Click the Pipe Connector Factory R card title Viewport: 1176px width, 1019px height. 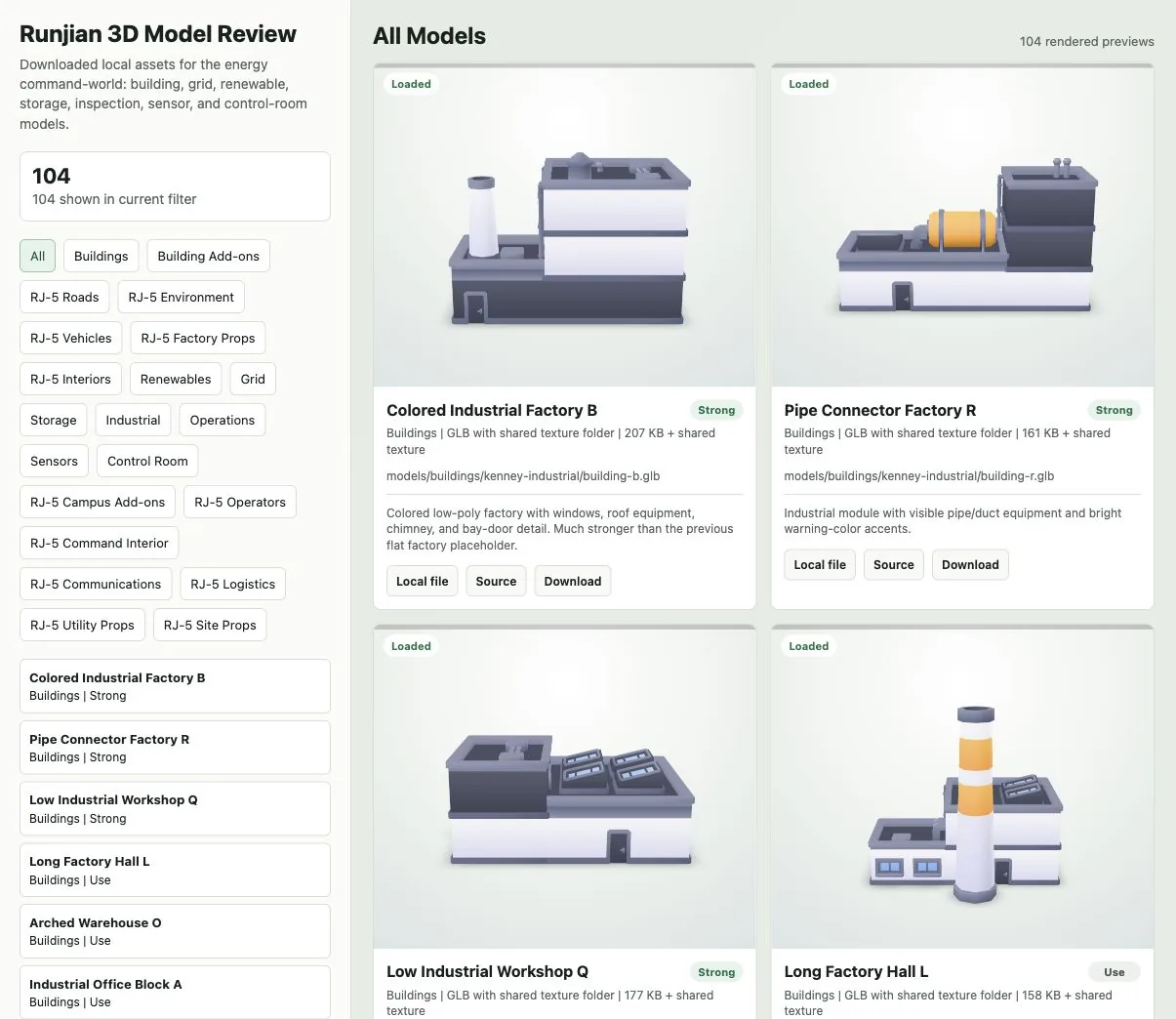pos(880,410)
